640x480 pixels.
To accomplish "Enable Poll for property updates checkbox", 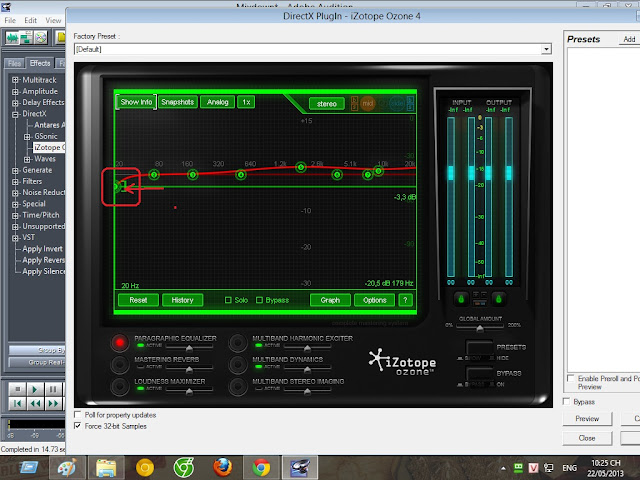I will click(x=78, y=415).
